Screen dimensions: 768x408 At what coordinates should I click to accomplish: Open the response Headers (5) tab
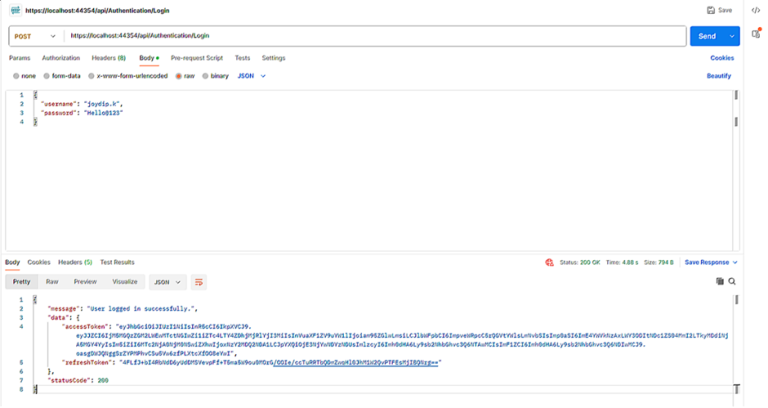[75, 263]
